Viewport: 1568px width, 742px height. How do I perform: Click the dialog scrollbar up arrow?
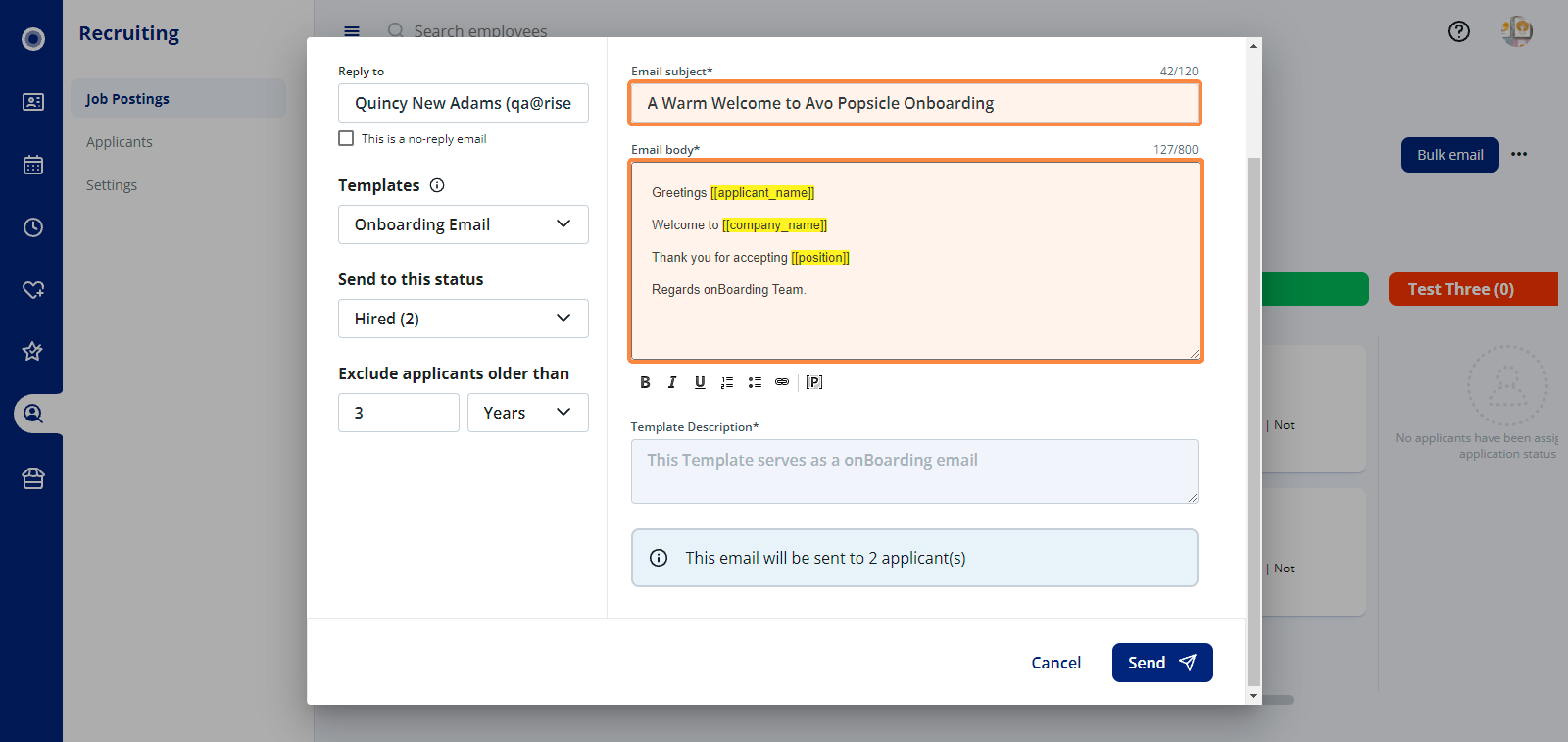click(x=1253, y=46)
